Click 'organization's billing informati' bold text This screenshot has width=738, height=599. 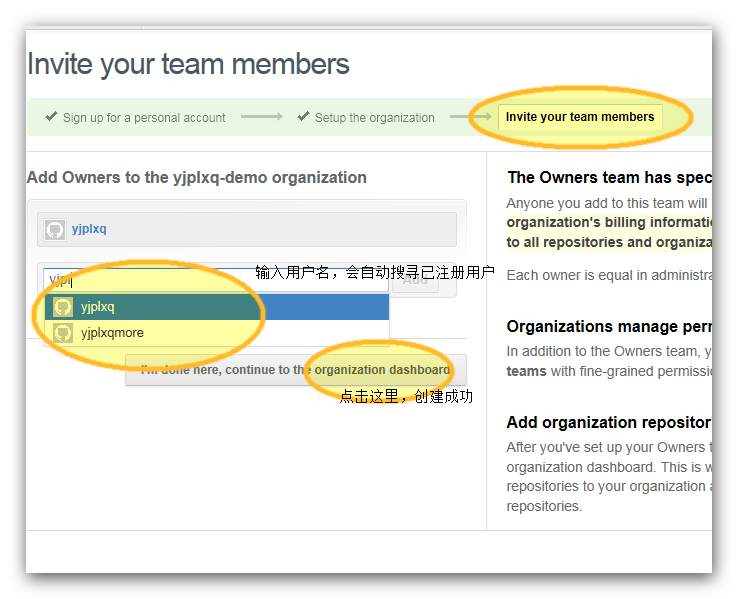pos(609,222)
